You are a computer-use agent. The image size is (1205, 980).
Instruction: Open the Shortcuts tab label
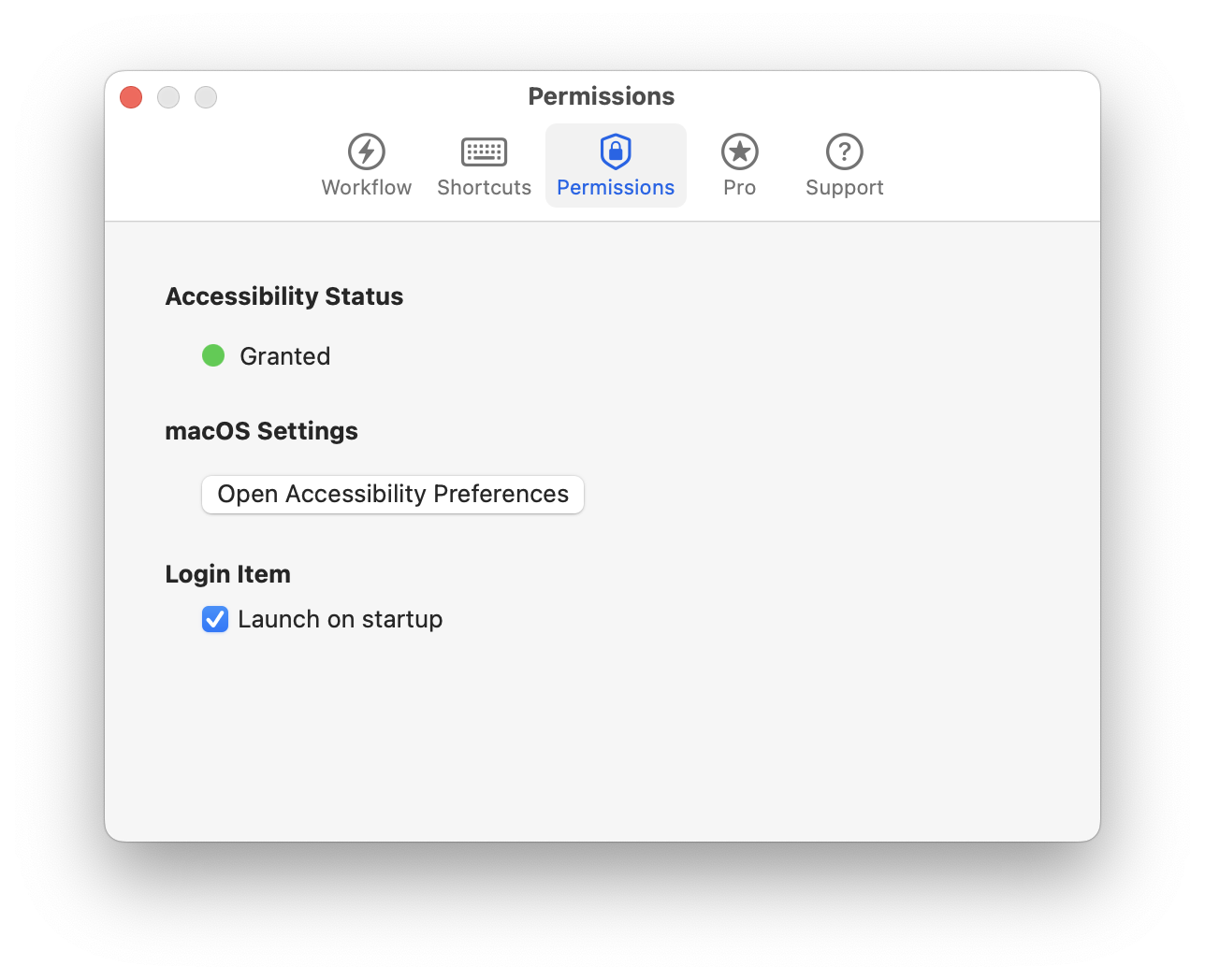pyautogui.click(x=484, y=188)
